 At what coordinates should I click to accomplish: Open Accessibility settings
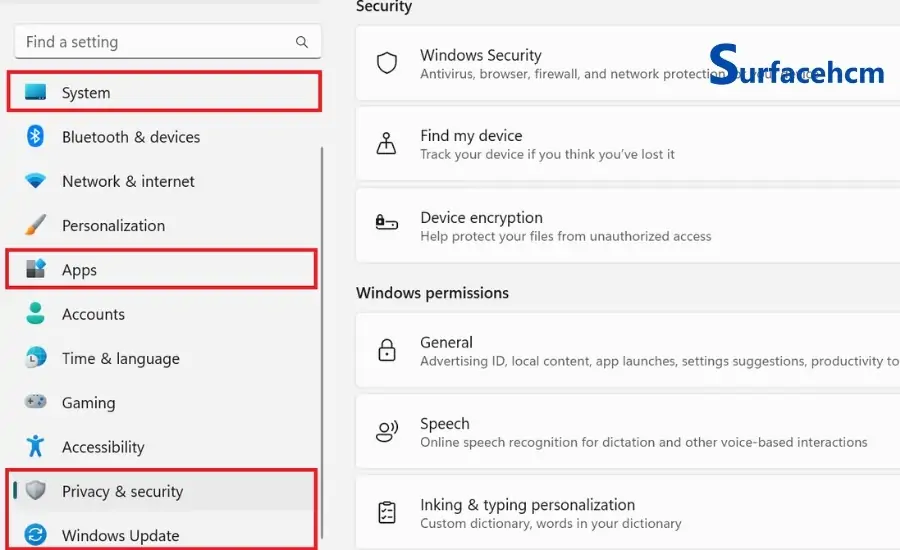click(164, 446)
